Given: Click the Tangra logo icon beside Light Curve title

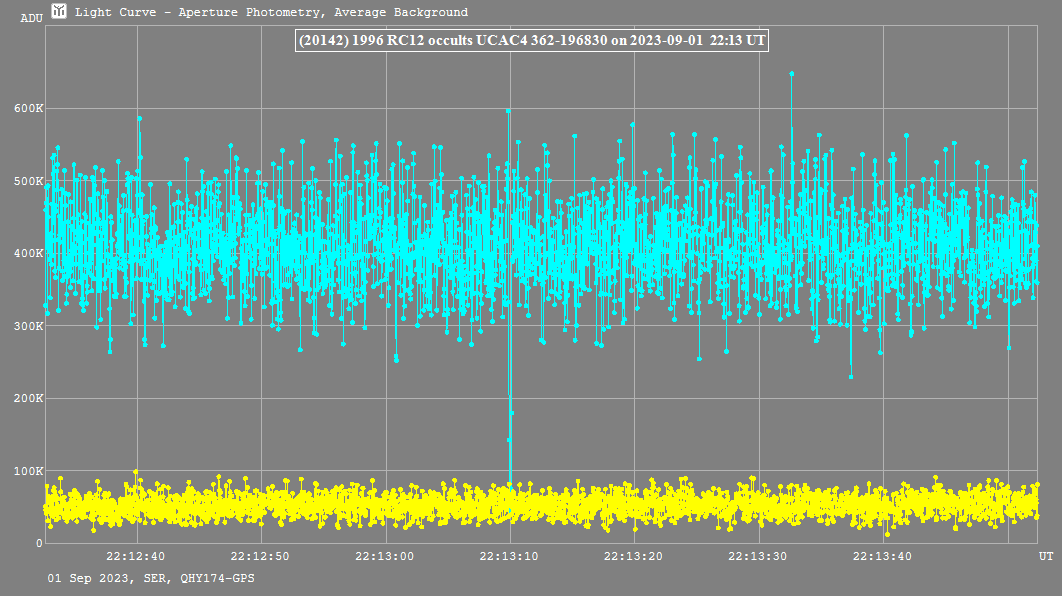Looking at the screenshot, I should point(60,12).
